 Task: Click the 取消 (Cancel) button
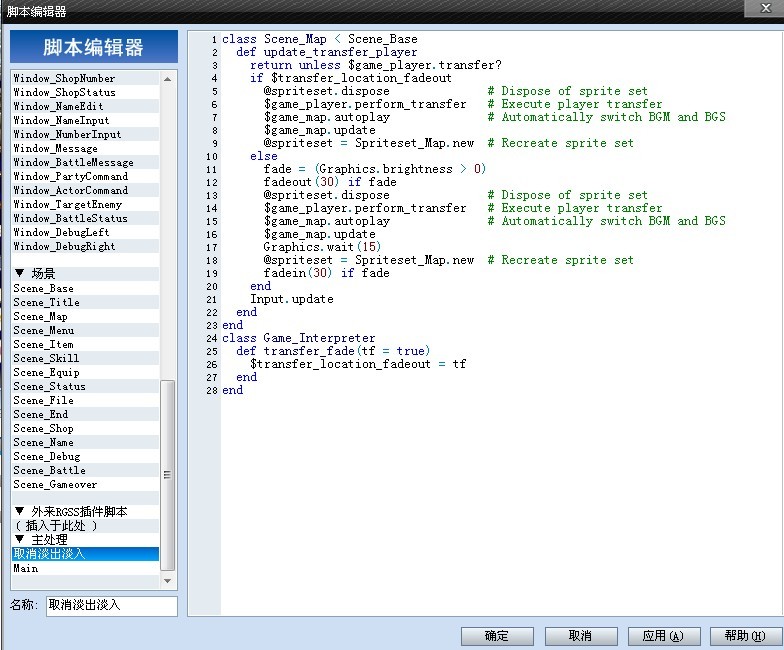click(x=580, y=636)
